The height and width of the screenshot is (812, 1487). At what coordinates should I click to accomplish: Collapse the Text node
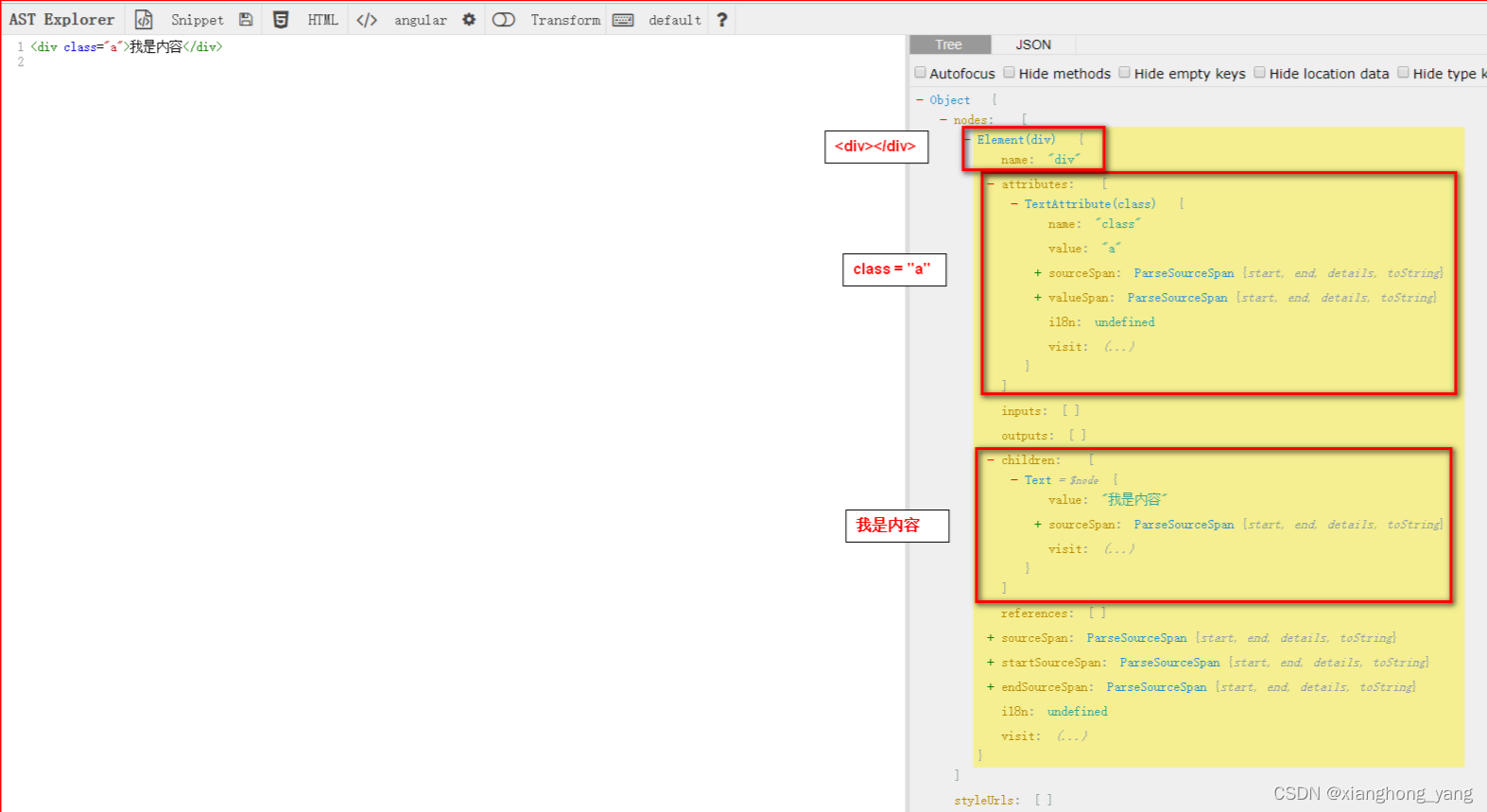coord(1014,480)
